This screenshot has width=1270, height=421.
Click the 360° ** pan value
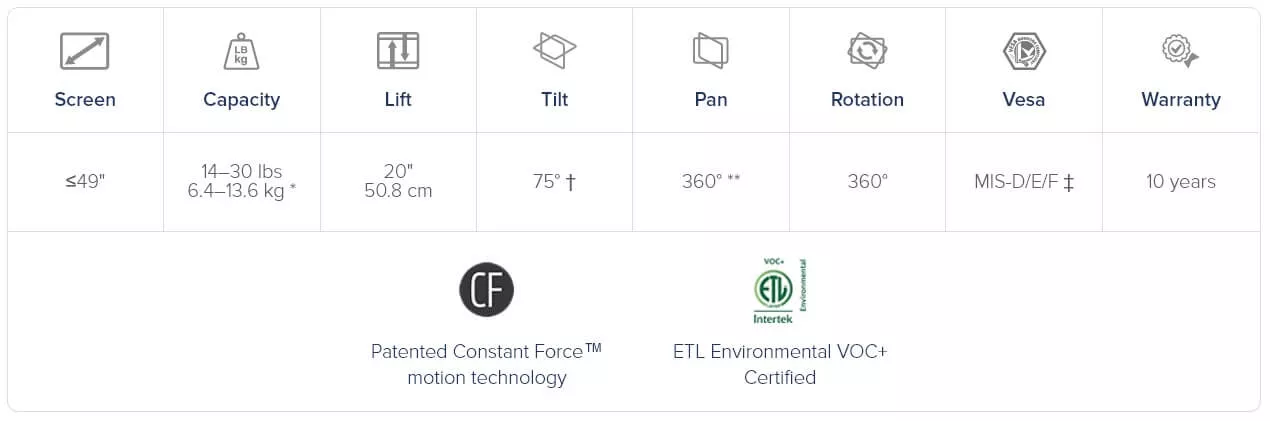tap(711, 182)
